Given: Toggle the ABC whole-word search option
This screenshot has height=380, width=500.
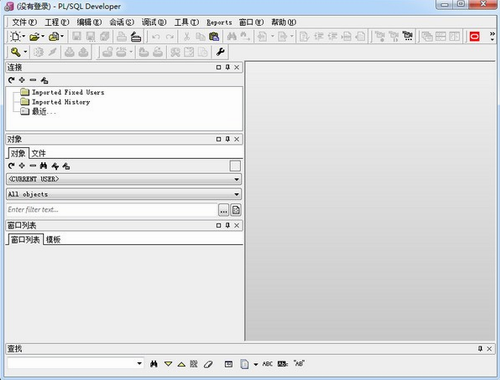Looking at the screenshot, I should tap(267, 364).
